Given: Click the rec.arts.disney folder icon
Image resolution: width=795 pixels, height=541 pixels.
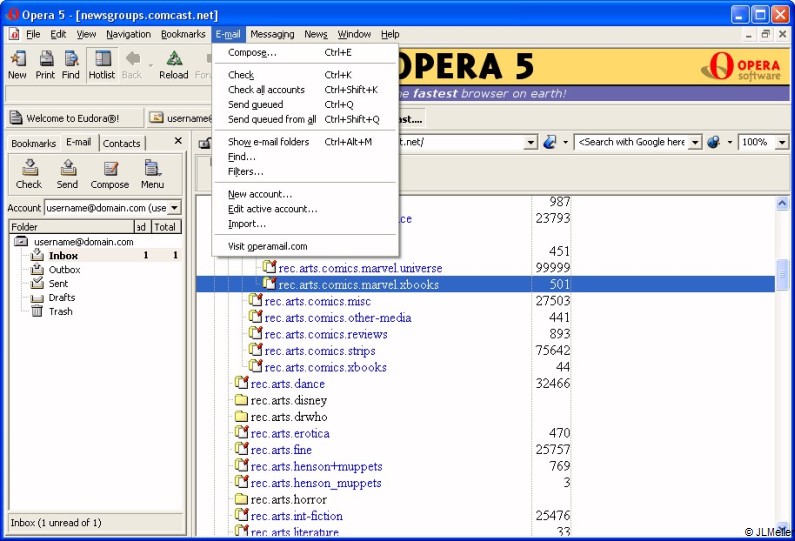Looking at the screenshot, I should 241,401.
